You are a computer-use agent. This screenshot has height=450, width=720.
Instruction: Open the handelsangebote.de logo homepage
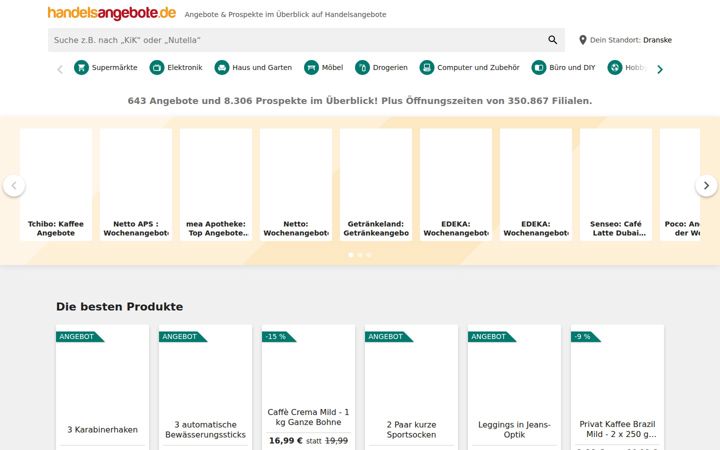[x=112, y=13]
